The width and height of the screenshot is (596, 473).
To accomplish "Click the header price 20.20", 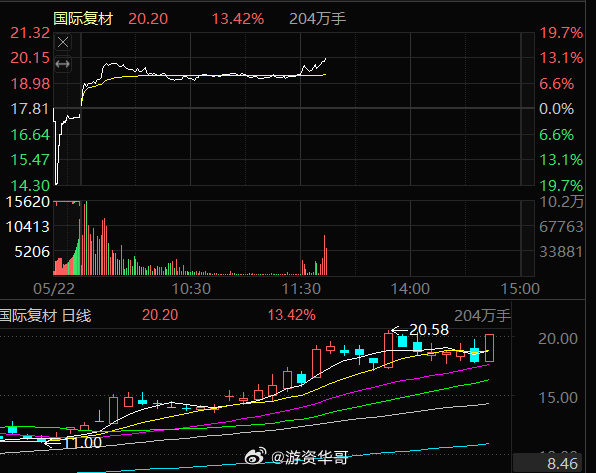I will [x=148, y=19].
